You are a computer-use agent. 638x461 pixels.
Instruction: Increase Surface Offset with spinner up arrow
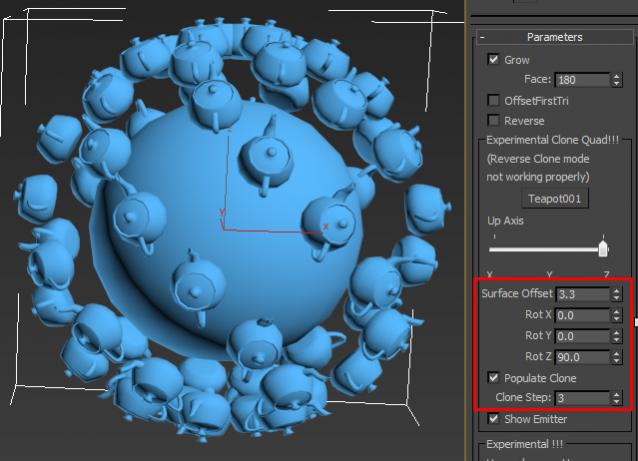[616, 291]
